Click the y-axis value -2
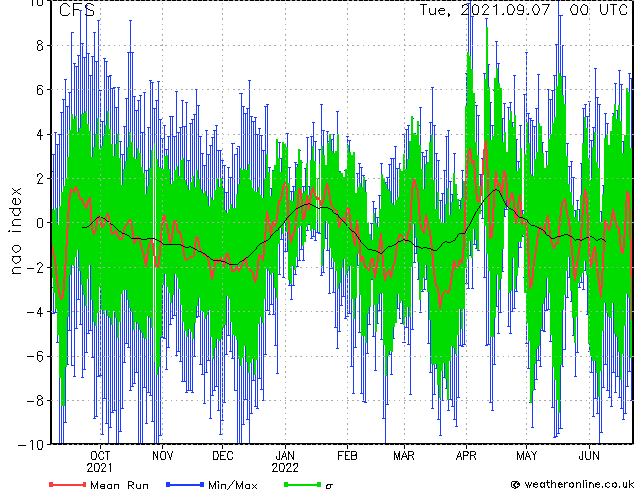This screenshot has width=634, height=490. 35,267
